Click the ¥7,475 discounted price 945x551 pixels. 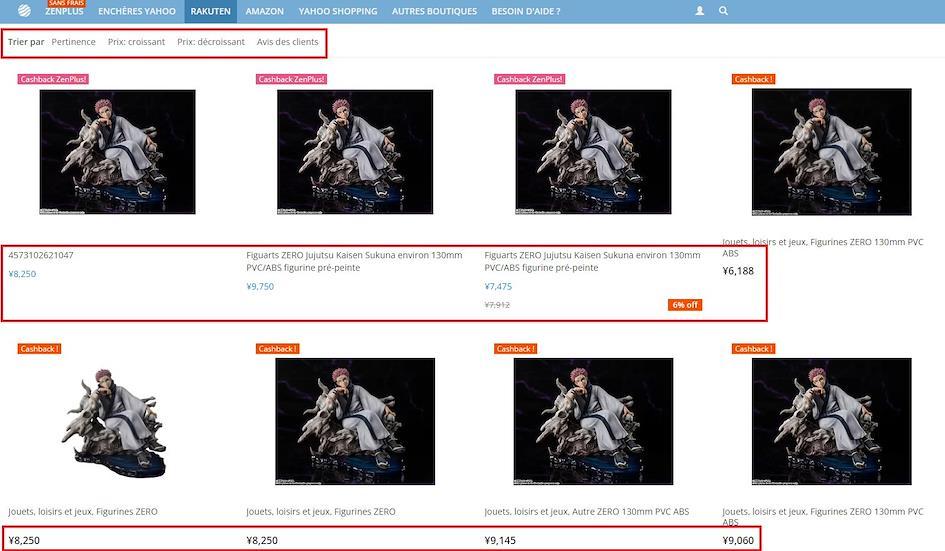498,286
